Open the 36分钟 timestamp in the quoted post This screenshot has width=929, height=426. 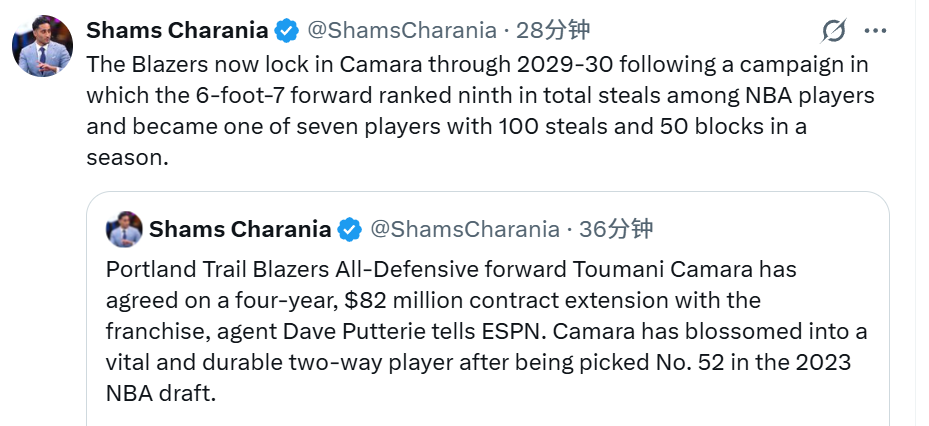(616, 230)
